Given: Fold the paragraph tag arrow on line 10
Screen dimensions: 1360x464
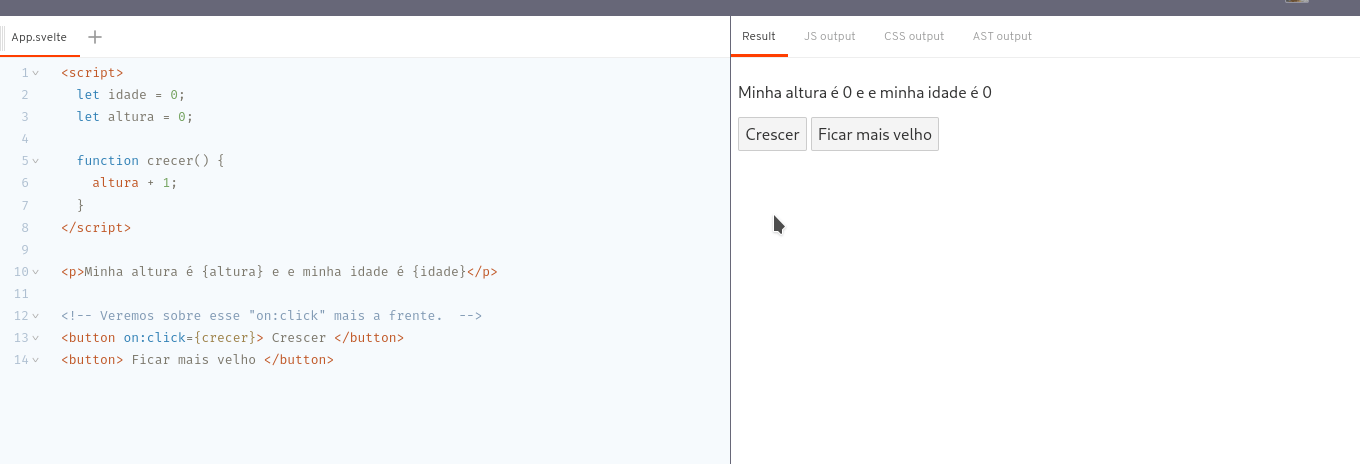Looking at the screenshot, I should point(36,272).
